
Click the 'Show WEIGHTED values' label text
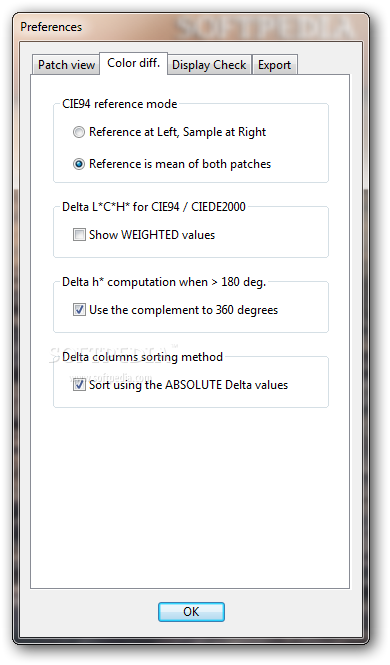(x=152, y=235)
